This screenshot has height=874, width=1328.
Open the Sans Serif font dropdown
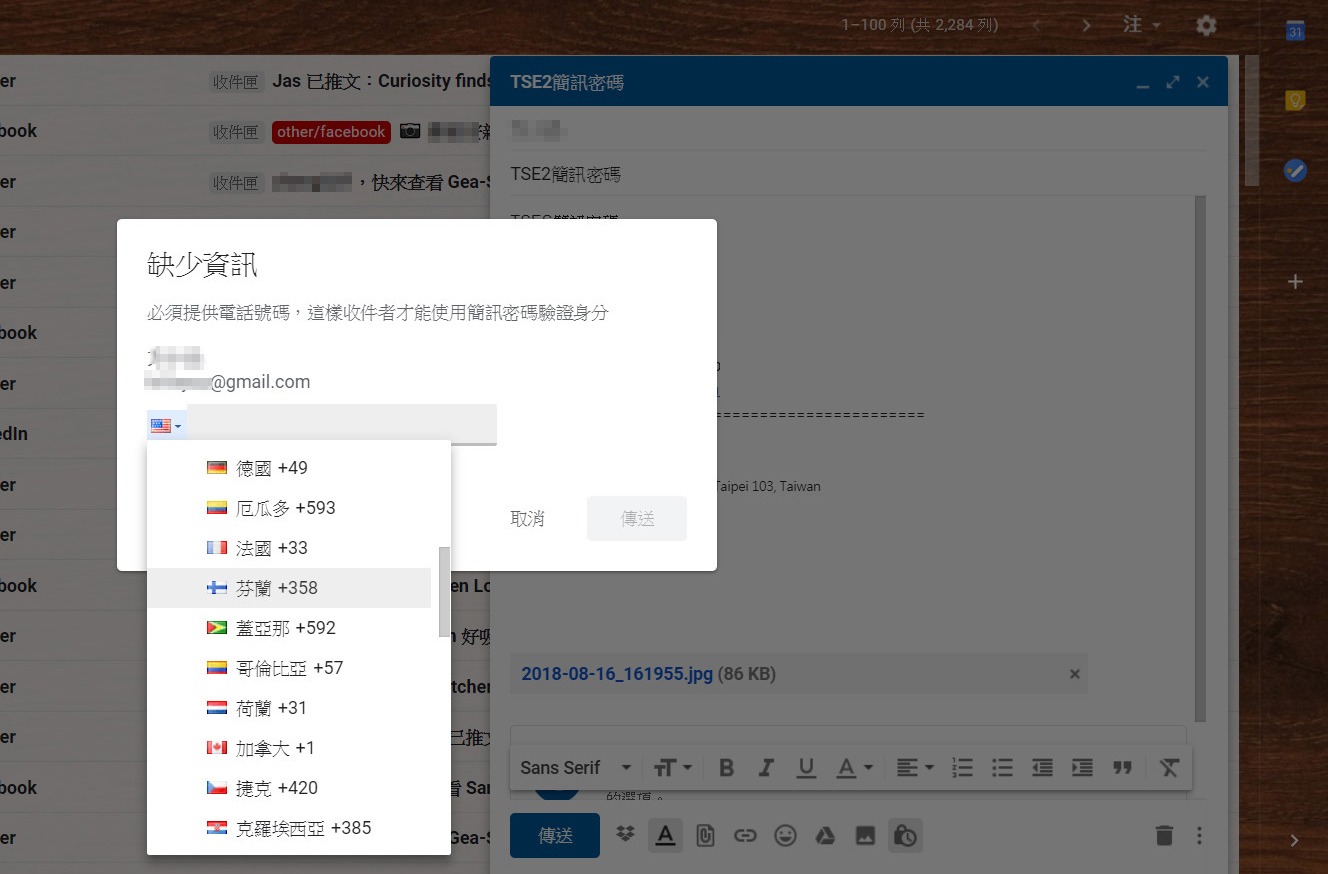(x=575, y=767)
